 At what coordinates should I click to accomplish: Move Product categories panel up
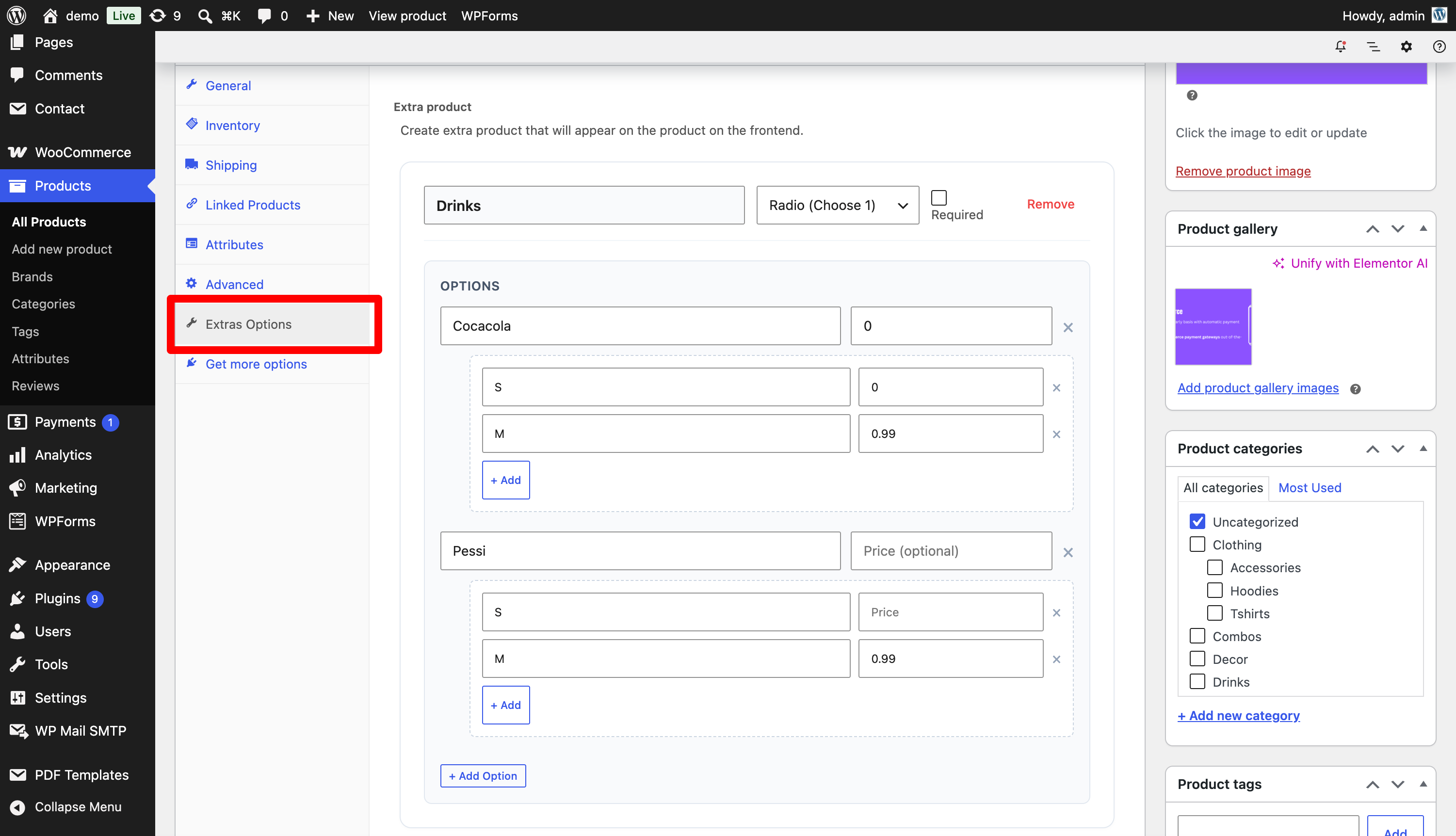point(1372,449)
